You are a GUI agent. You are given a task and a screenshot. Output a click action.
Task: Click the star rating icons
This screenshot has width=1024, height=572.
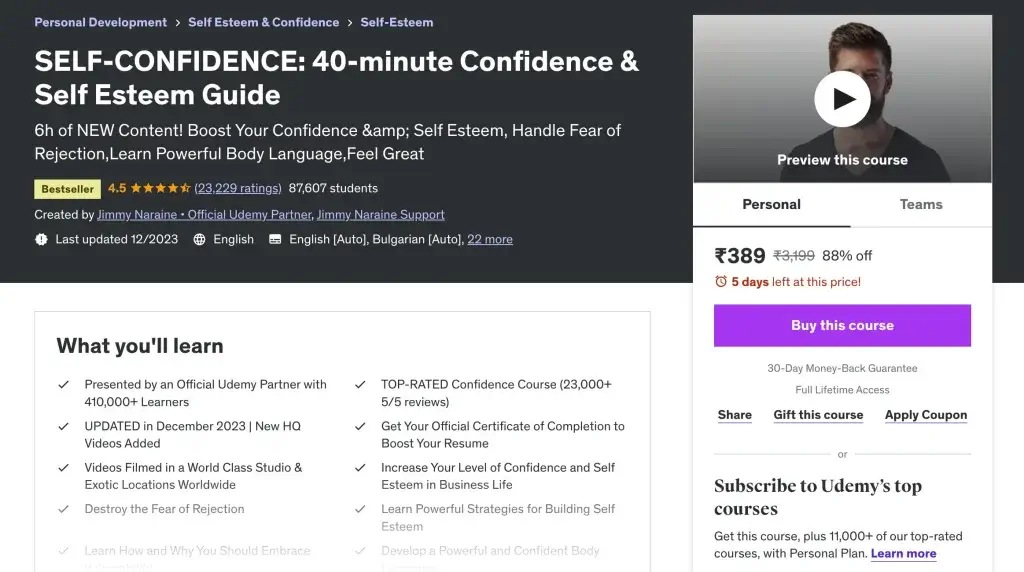pyautogui.click(x=161, y=188)
